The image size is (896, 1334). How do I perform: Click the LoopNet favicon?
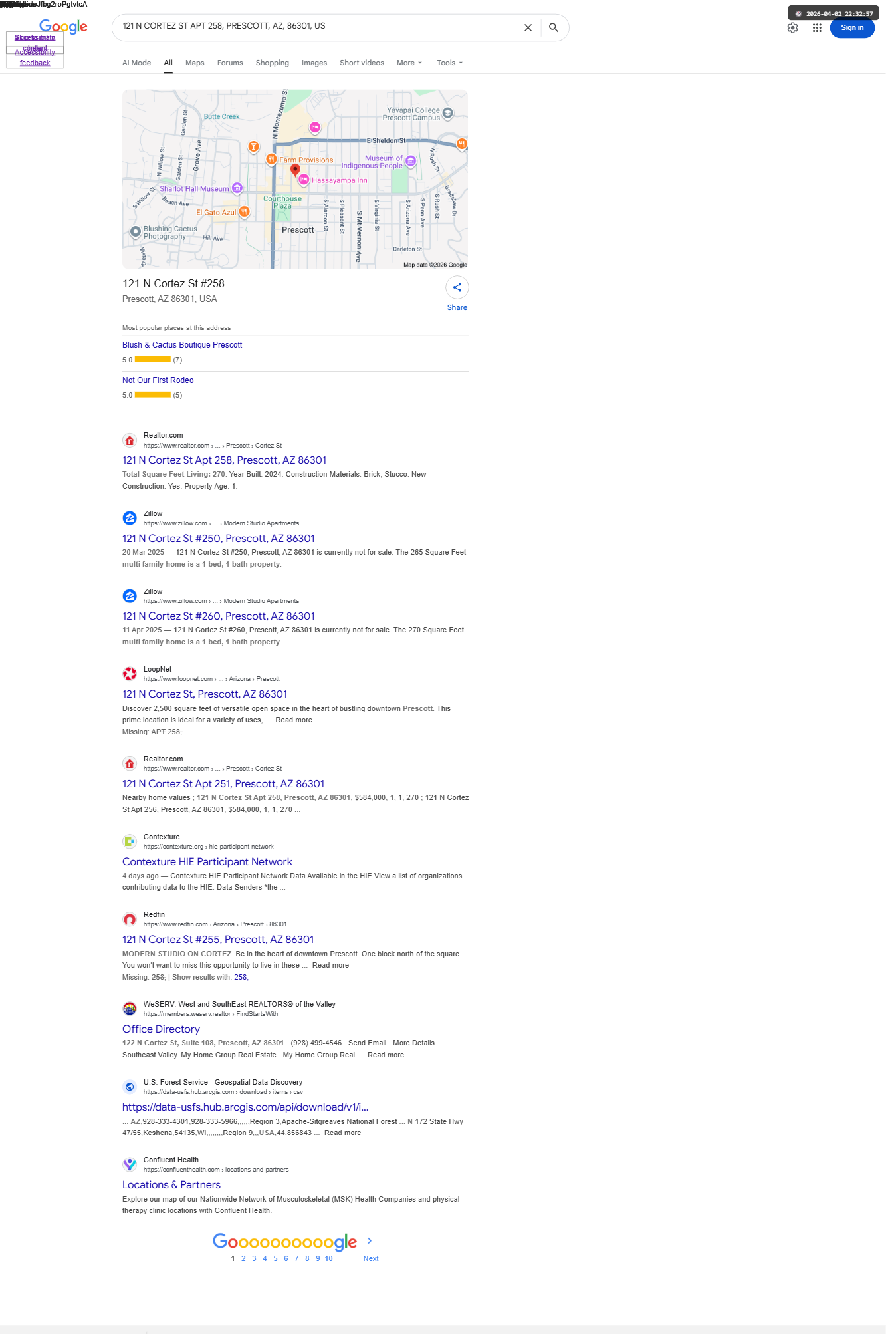[x=130, y=674]
